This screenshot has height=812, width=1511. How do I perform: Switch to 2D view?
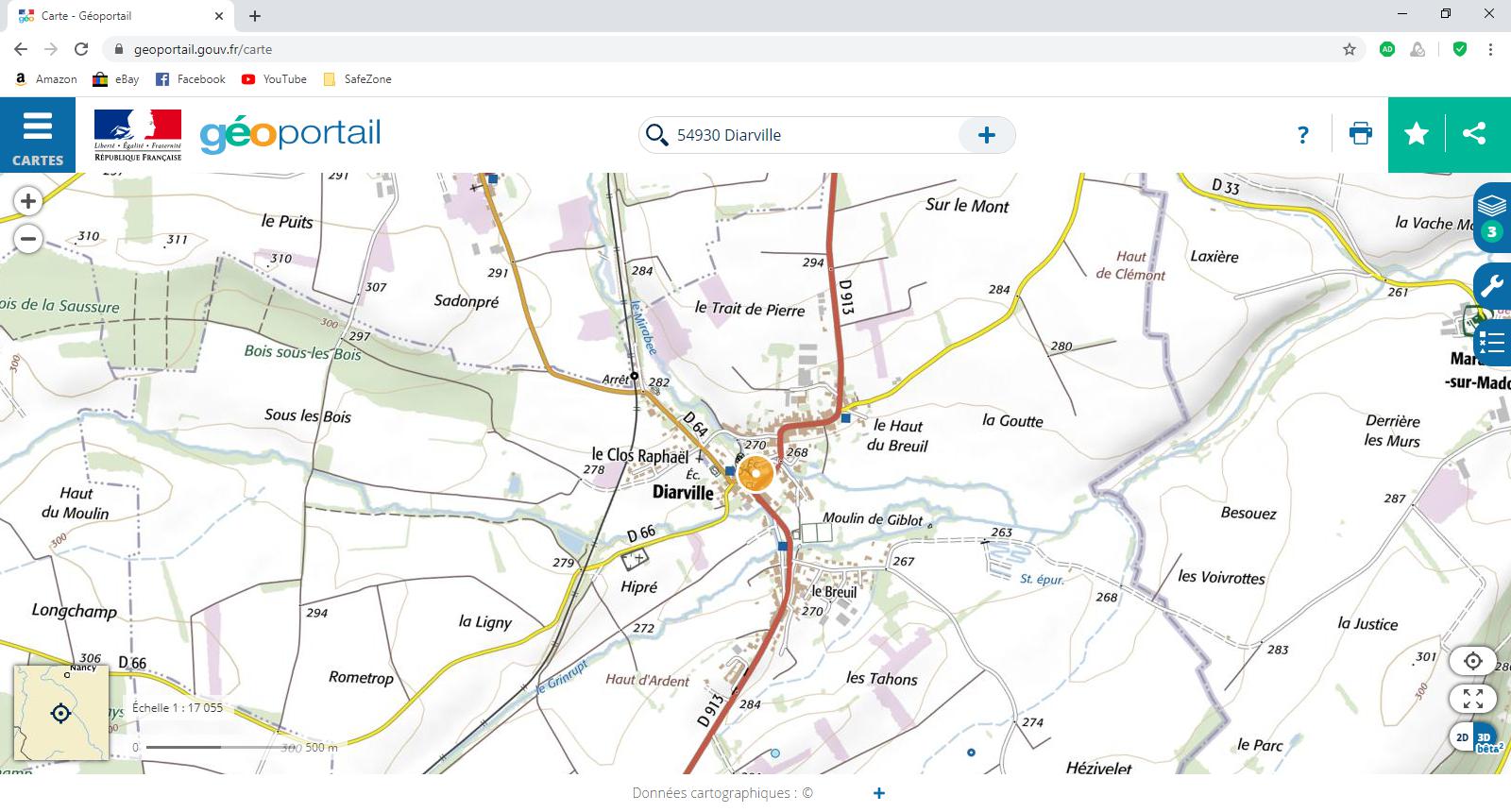tap(1462, 737)
